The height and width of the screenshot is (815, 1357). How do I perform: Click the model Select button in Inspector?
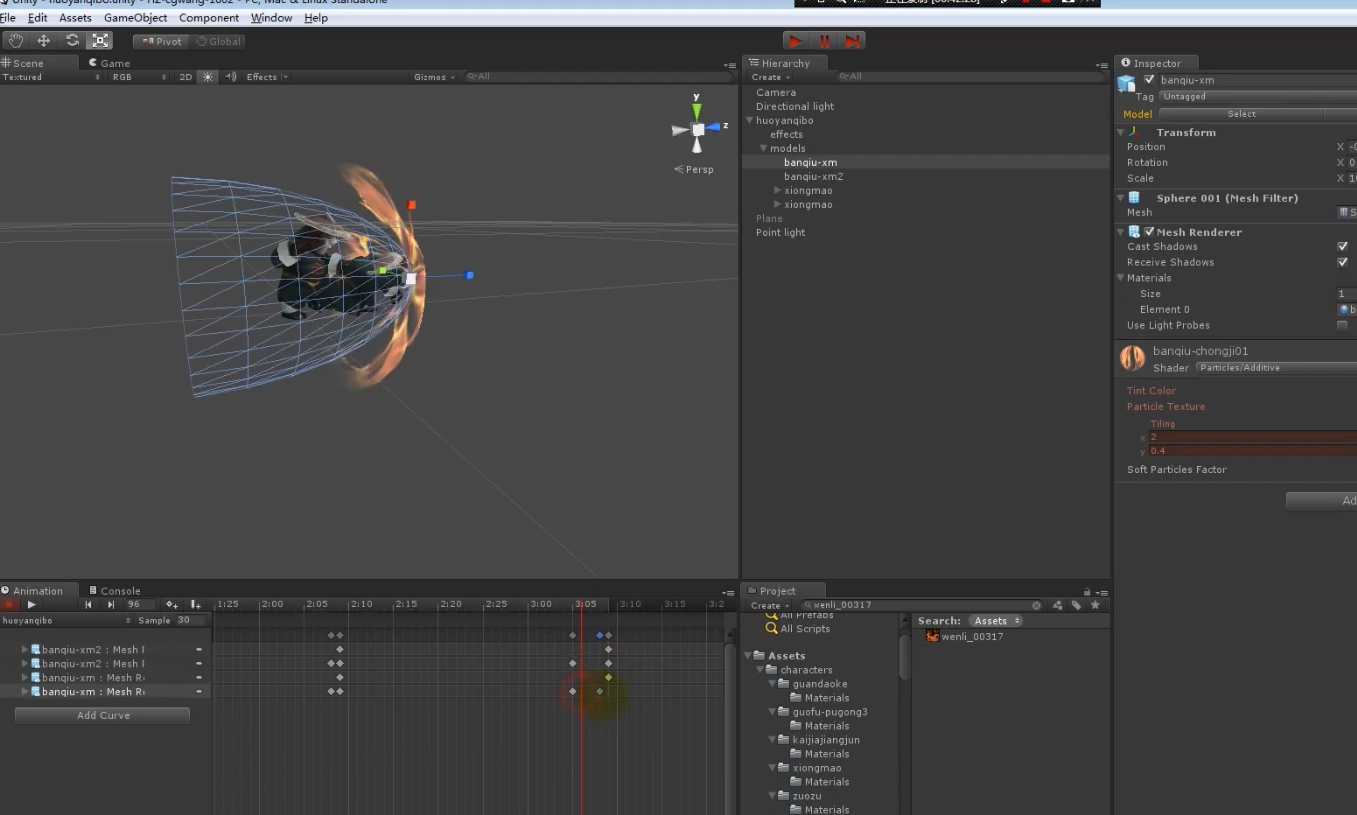click(x=1241, y=114)
